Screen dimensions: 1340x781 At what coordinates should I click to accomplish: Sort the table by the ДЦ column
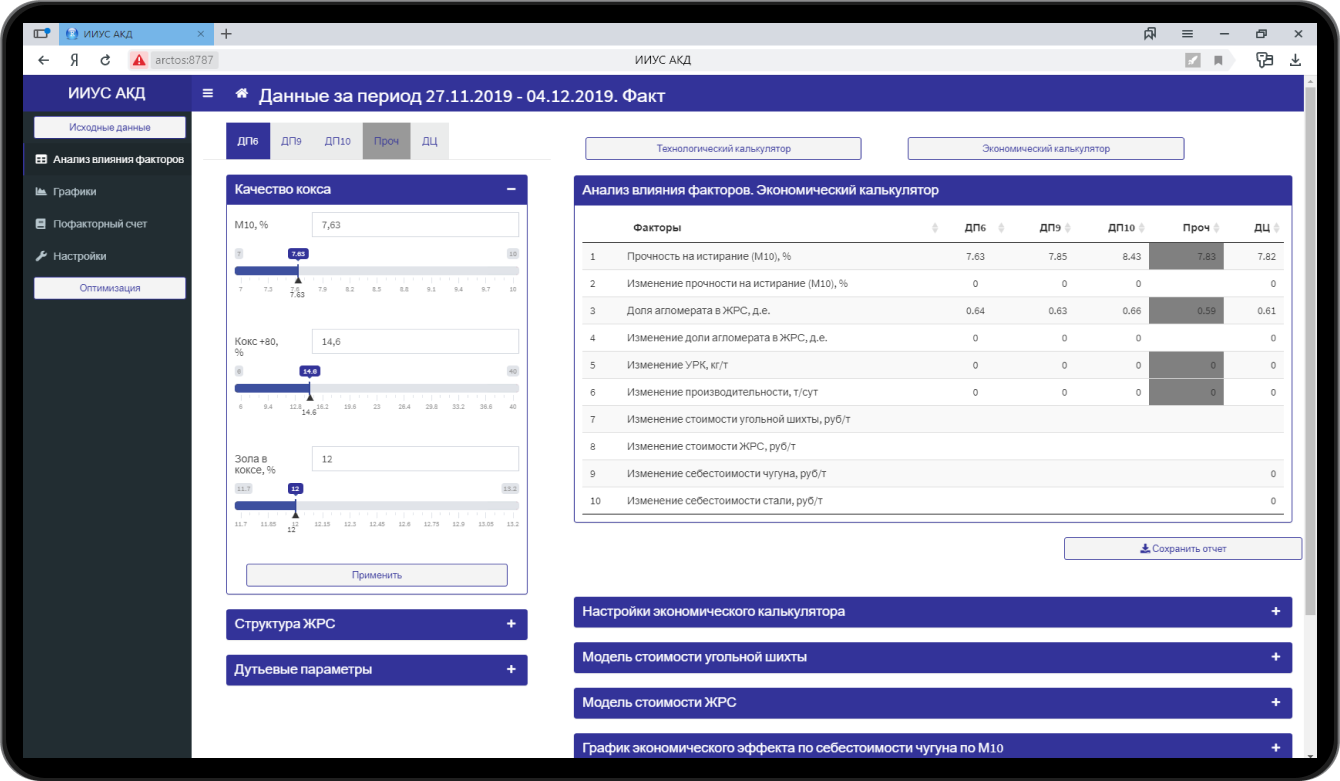1276,228
